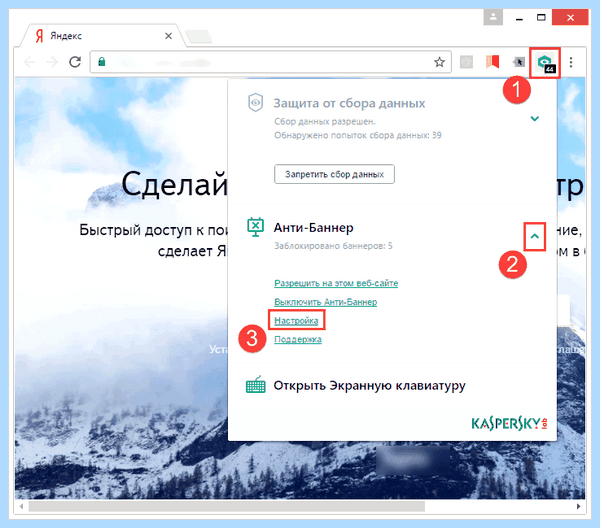Maximize the browser window

point(541,18)
